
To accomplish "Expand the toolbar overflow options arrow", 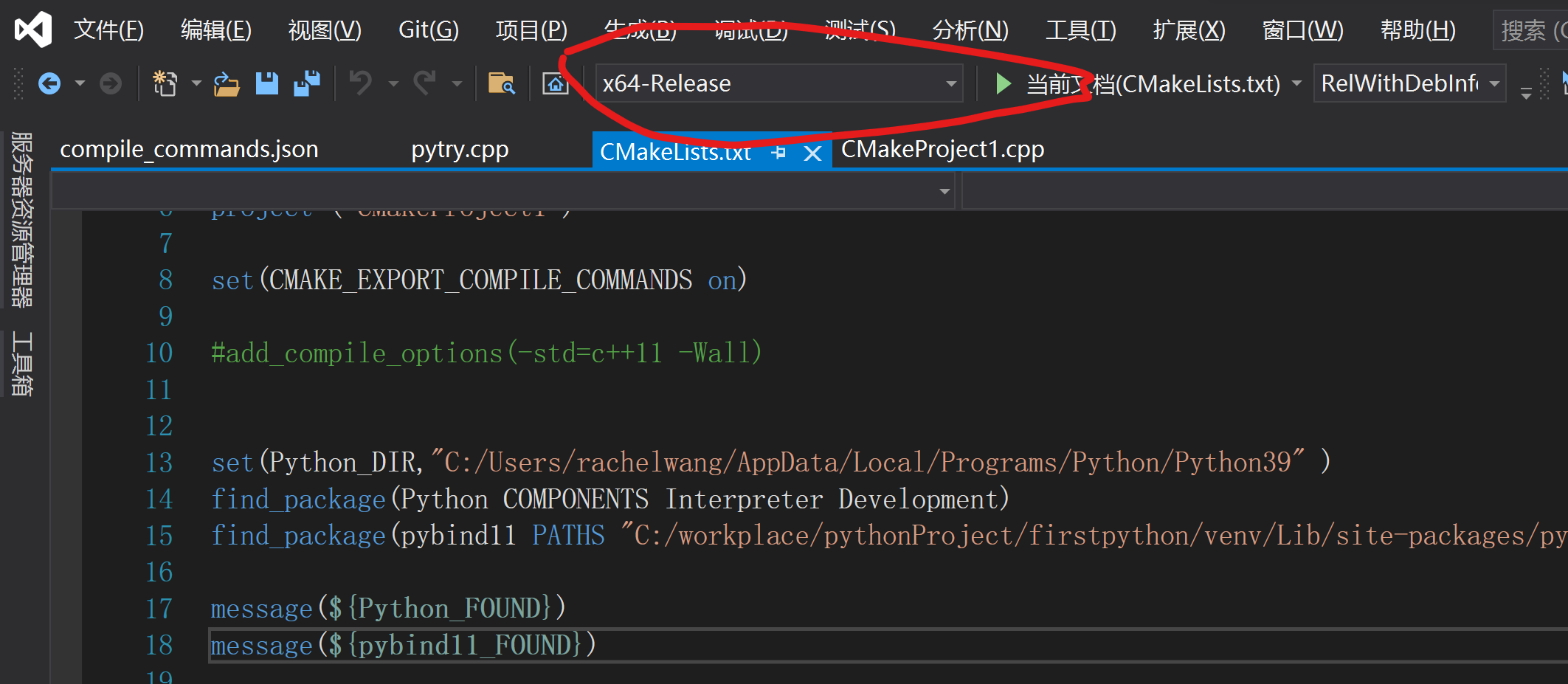I will [1526, 93].
